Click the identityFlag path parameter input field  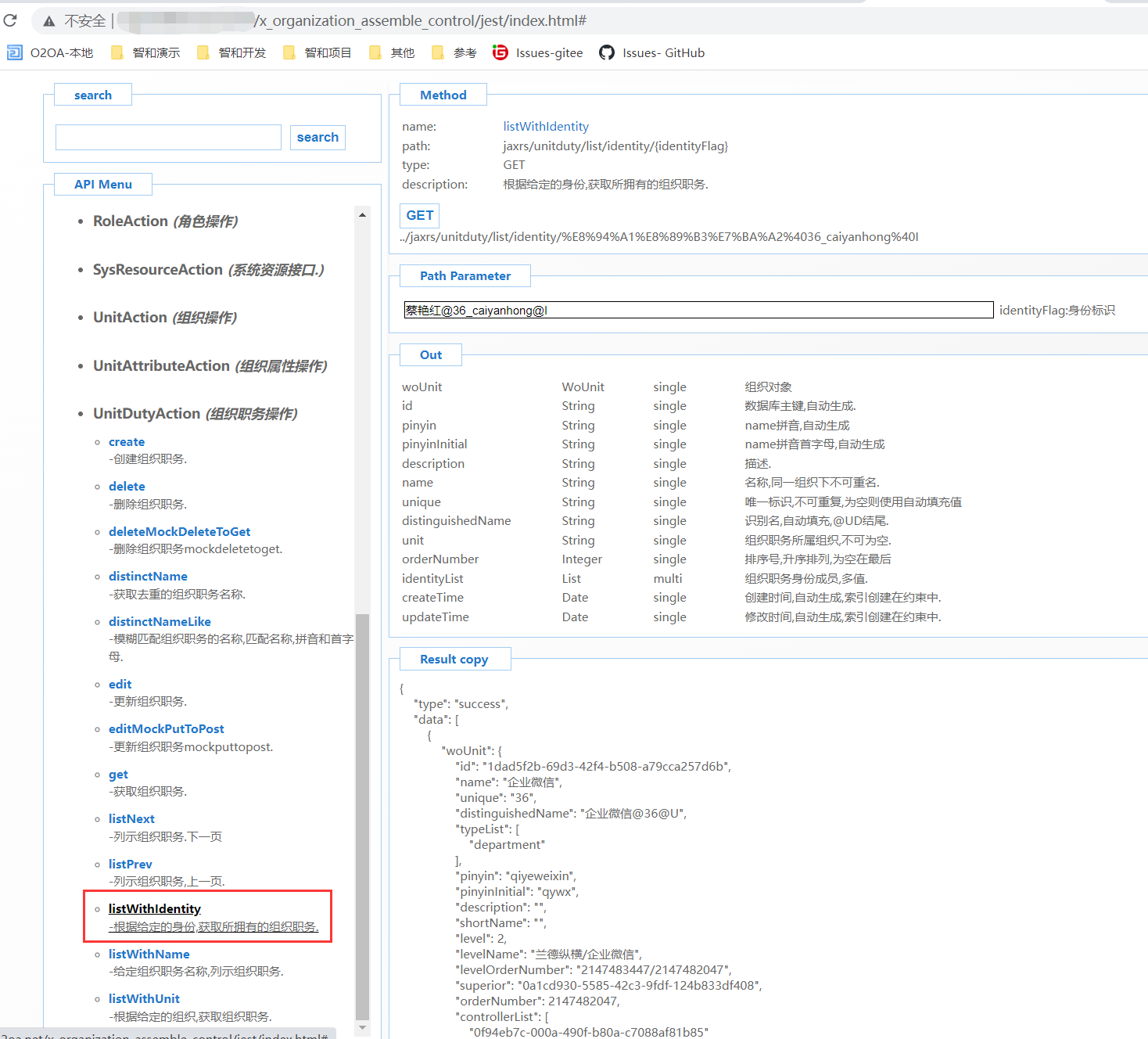tap(698, 311)
